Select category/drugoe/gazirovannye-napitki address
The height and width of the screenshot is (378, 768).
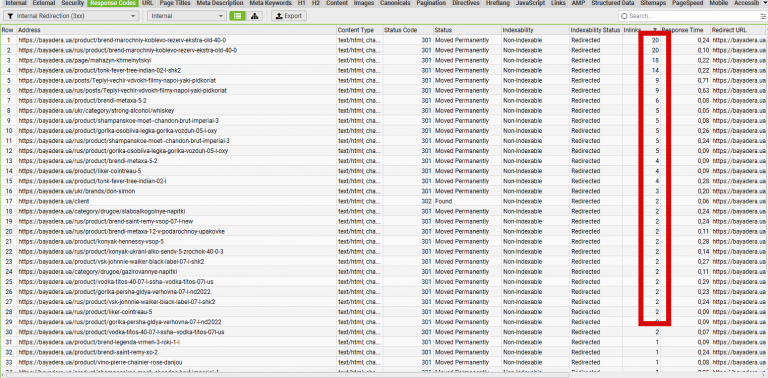click(x=97, y=272)
